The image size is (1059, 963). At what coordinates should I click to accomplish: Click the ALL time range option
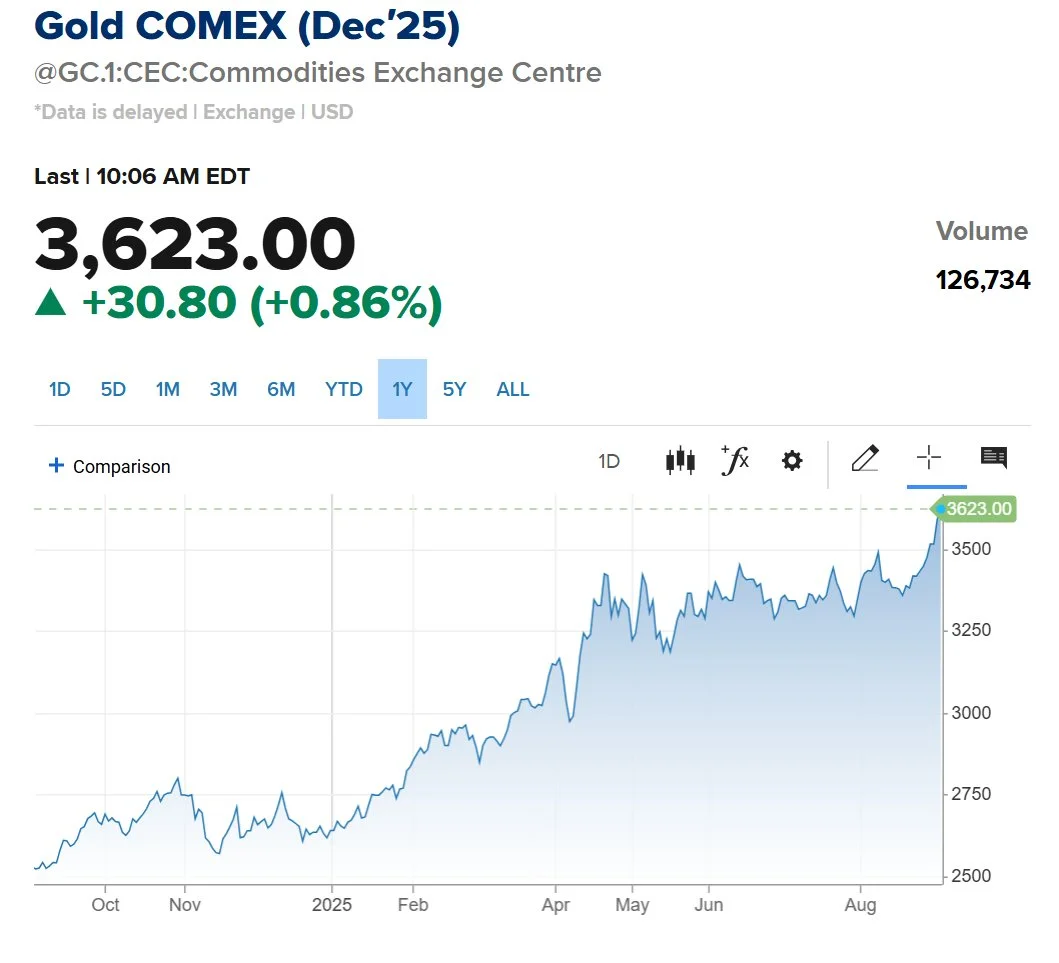tap(513, 389)
